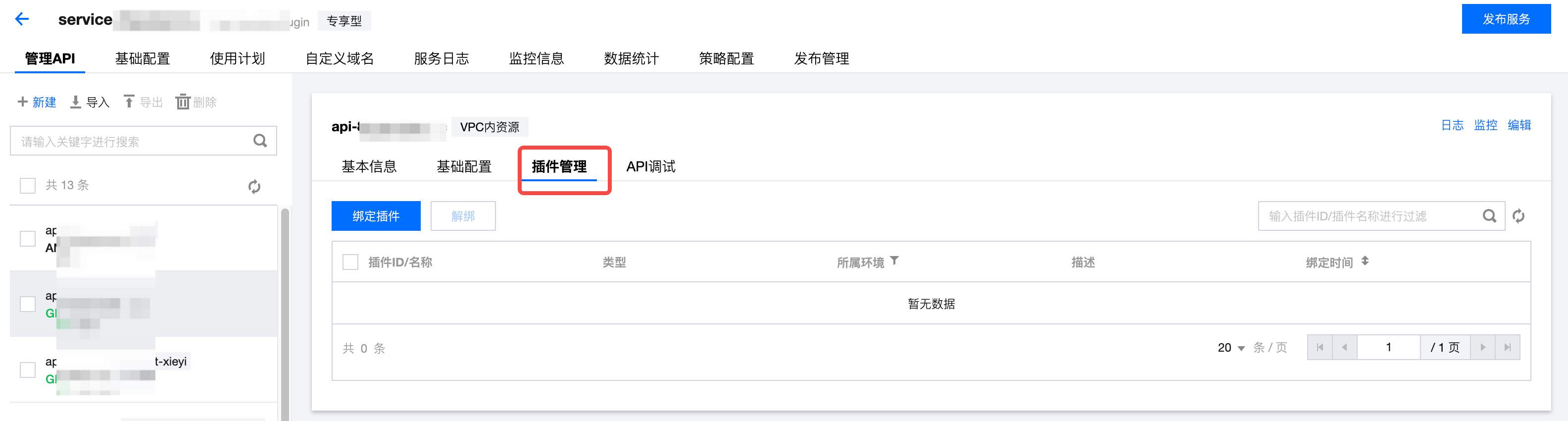Click the API list vertical scrollbar
1568x421 pixels.
tap(284, 314)
